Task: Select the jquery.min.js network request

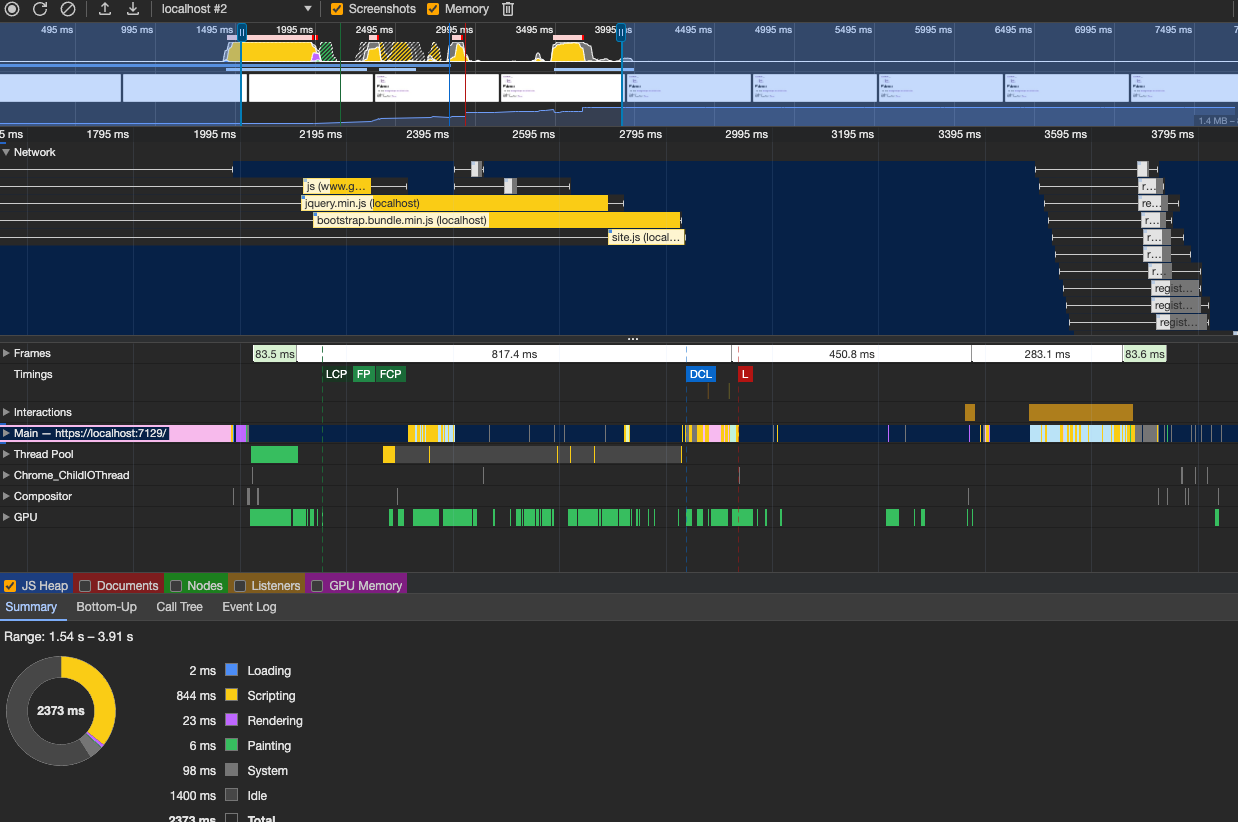Action: tap(455, 203)
